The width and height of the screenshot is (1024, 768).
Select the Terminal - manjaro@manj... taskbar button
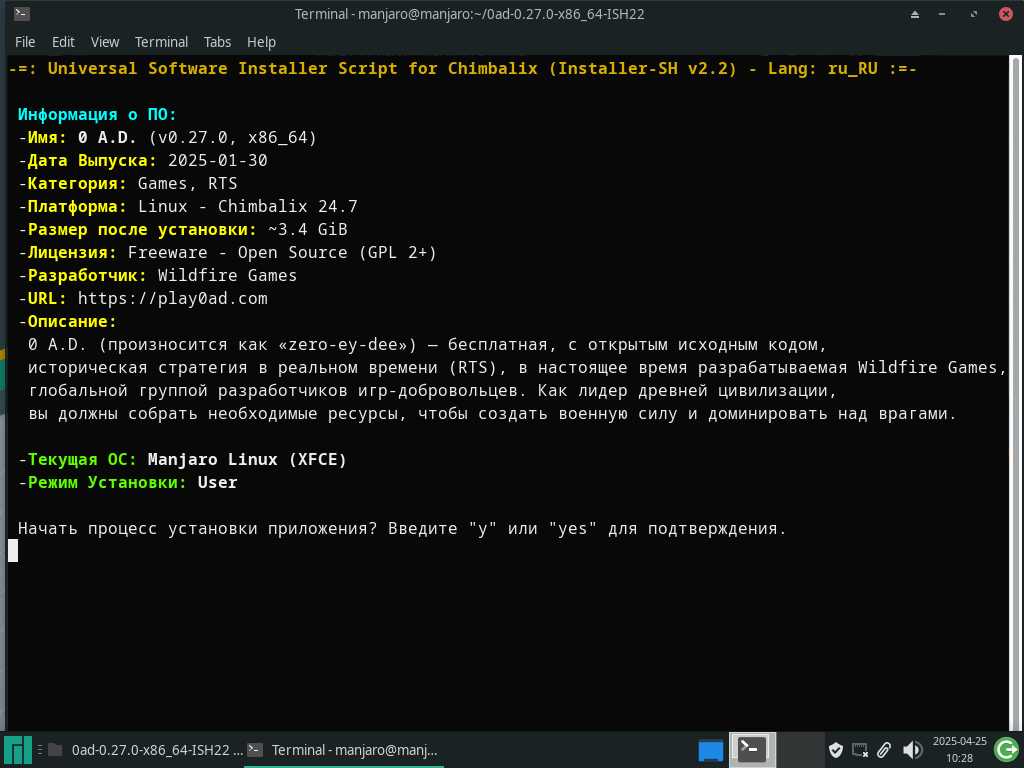pyautogui.click(x=344, y=750)
